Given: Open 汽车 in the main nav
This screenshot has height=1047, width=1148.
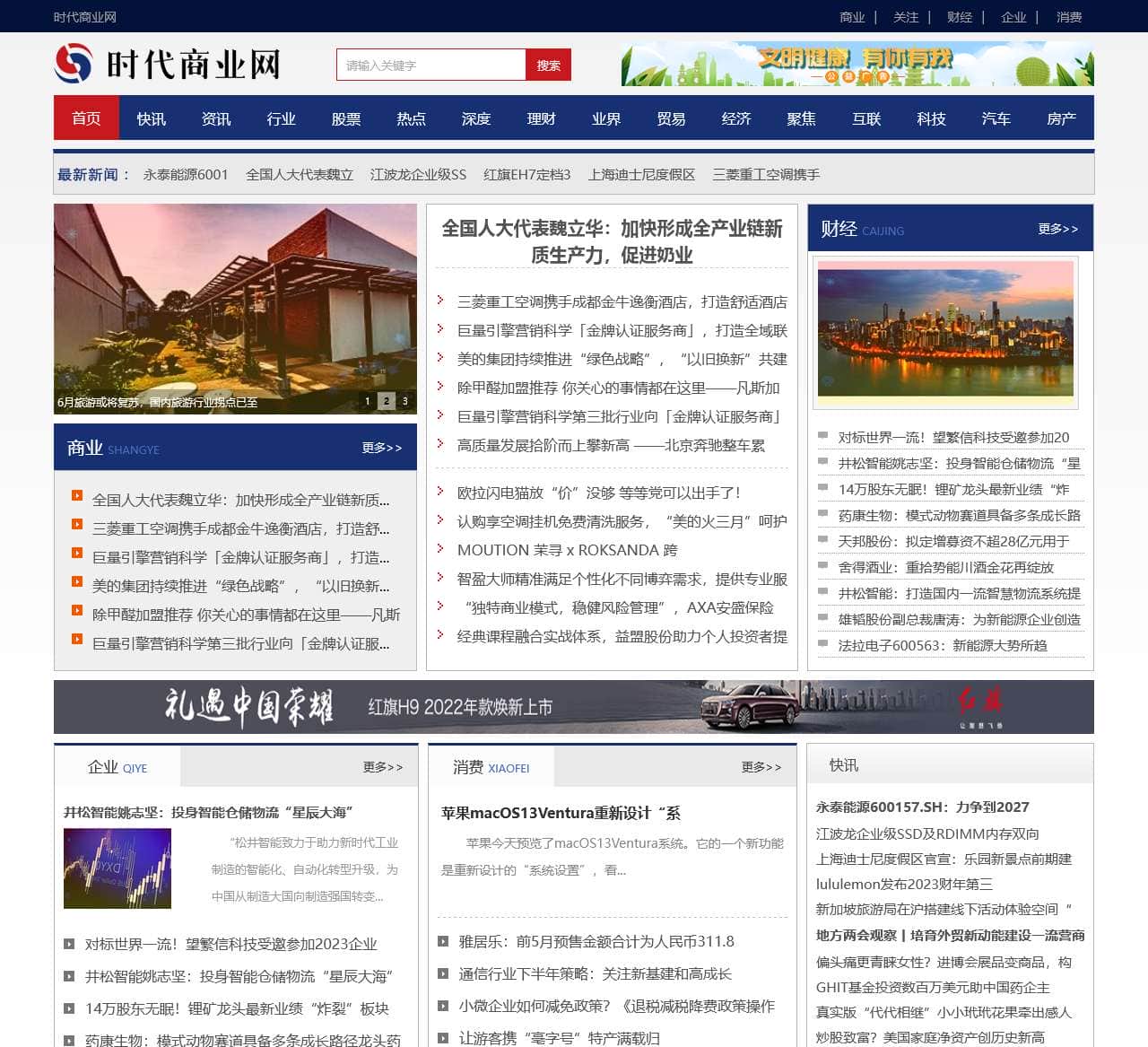Looking at the screenshot, I should pos(996,118).
